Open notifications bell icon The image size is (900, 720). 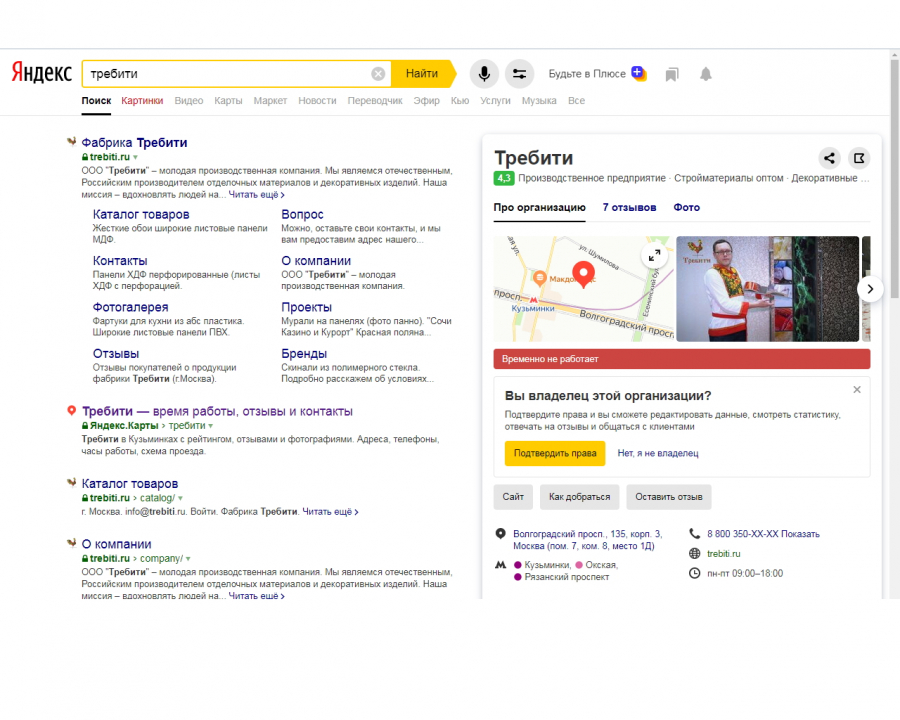pos(705,73)
